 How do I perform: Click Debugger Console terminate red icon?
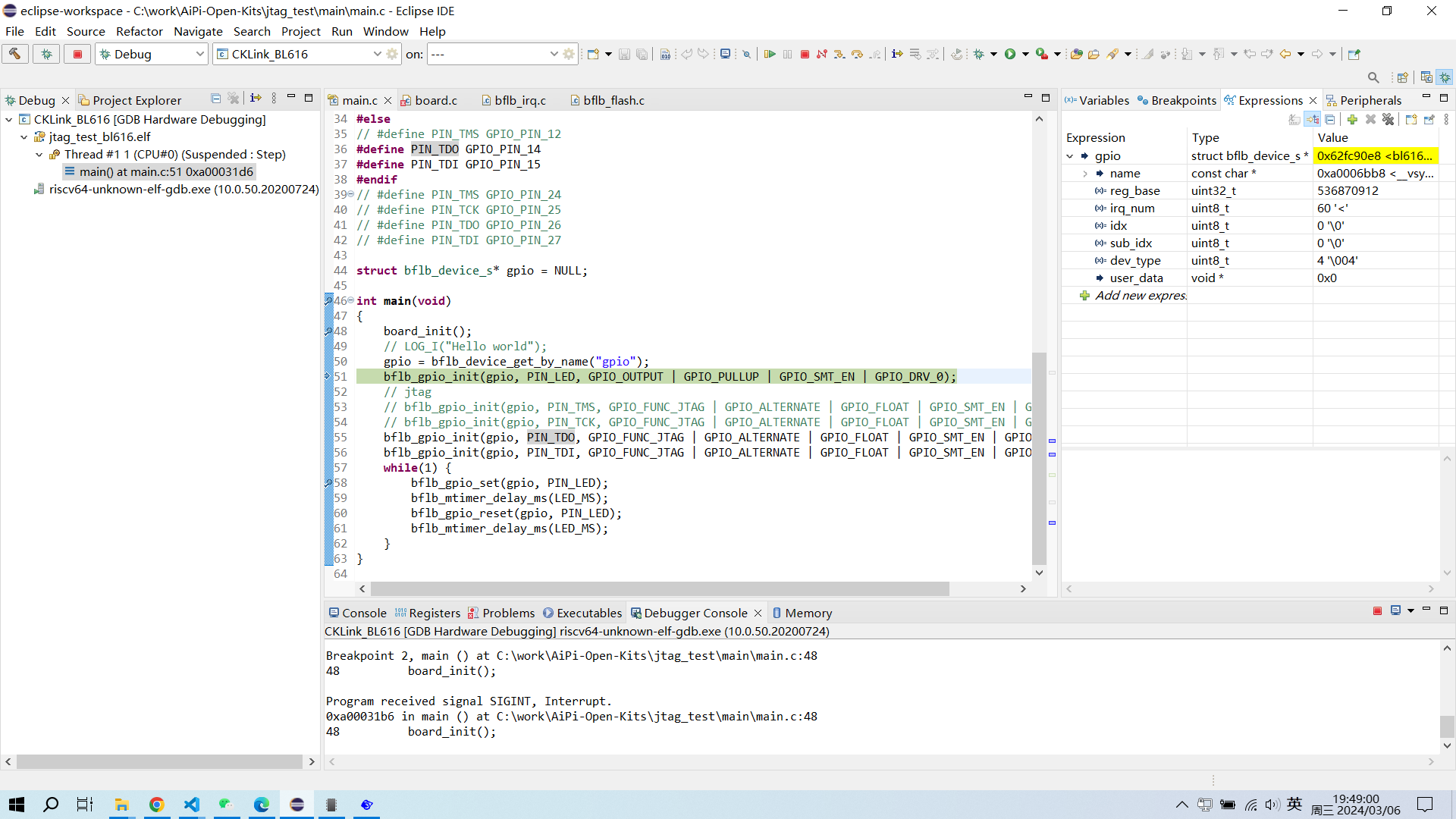point(1377,611)
